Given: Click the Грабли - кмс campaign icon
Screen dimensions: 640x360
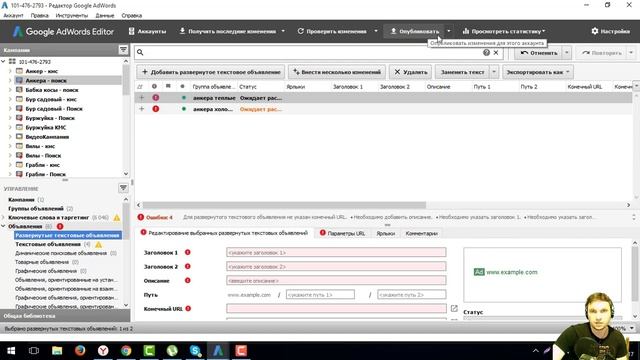Looking at the screenshot, I should pos(19,164).
